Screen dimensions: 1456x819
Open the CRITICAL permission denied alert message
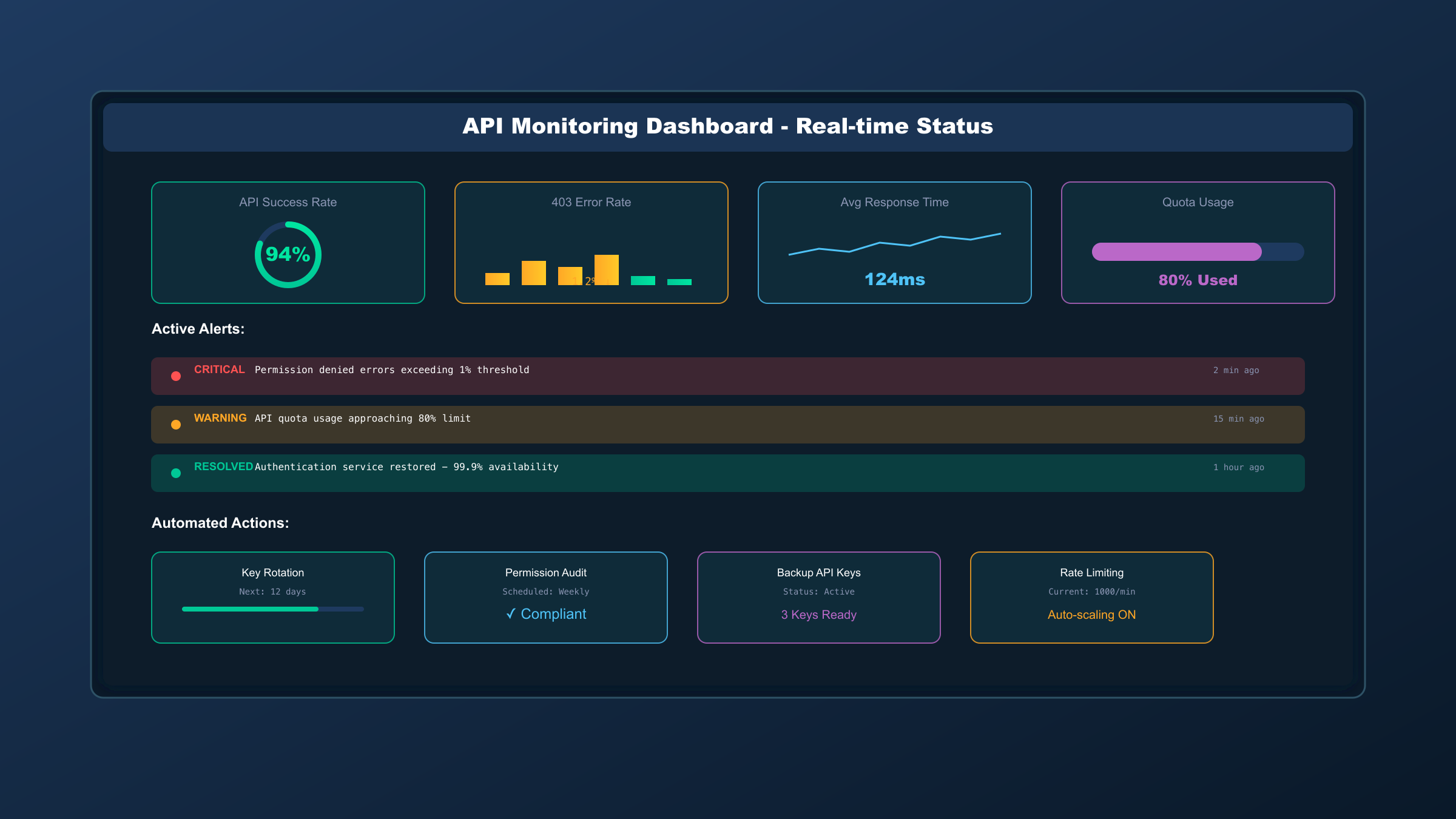[x=392, y=370]
